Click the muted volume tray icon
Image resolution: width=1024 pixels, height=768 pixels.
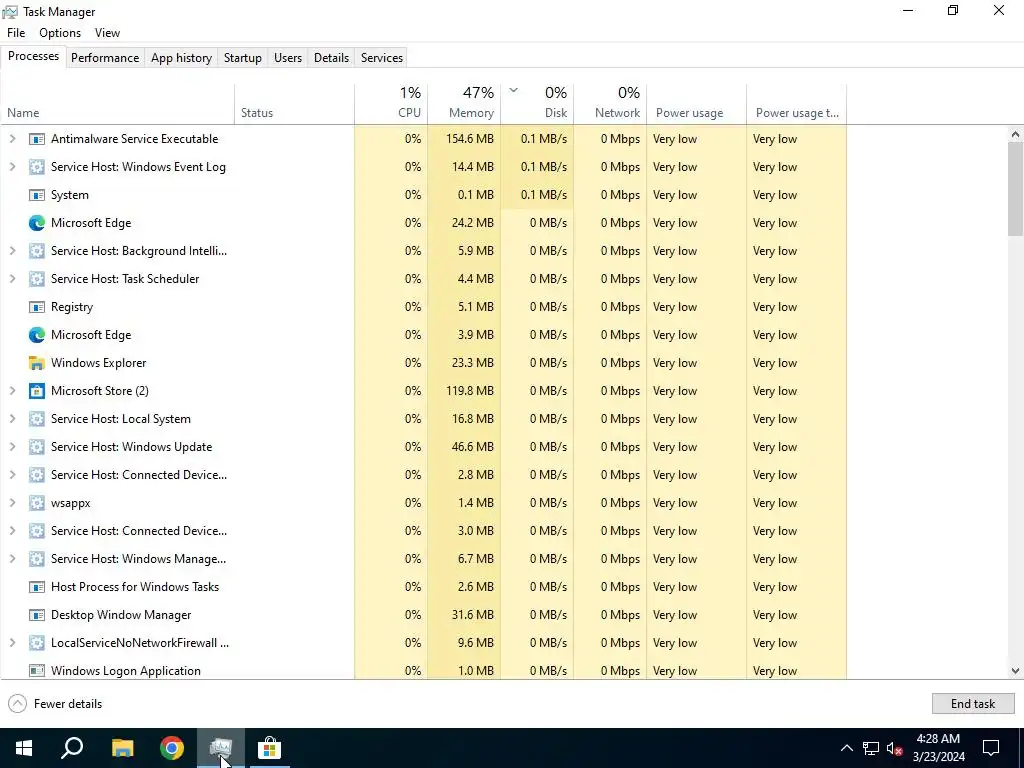tap(895, 748)
